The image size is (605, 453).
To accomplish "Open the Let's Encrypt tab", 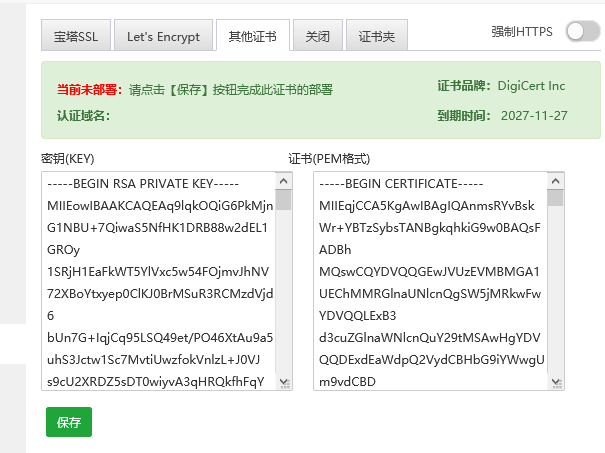I will coord(164,35).
